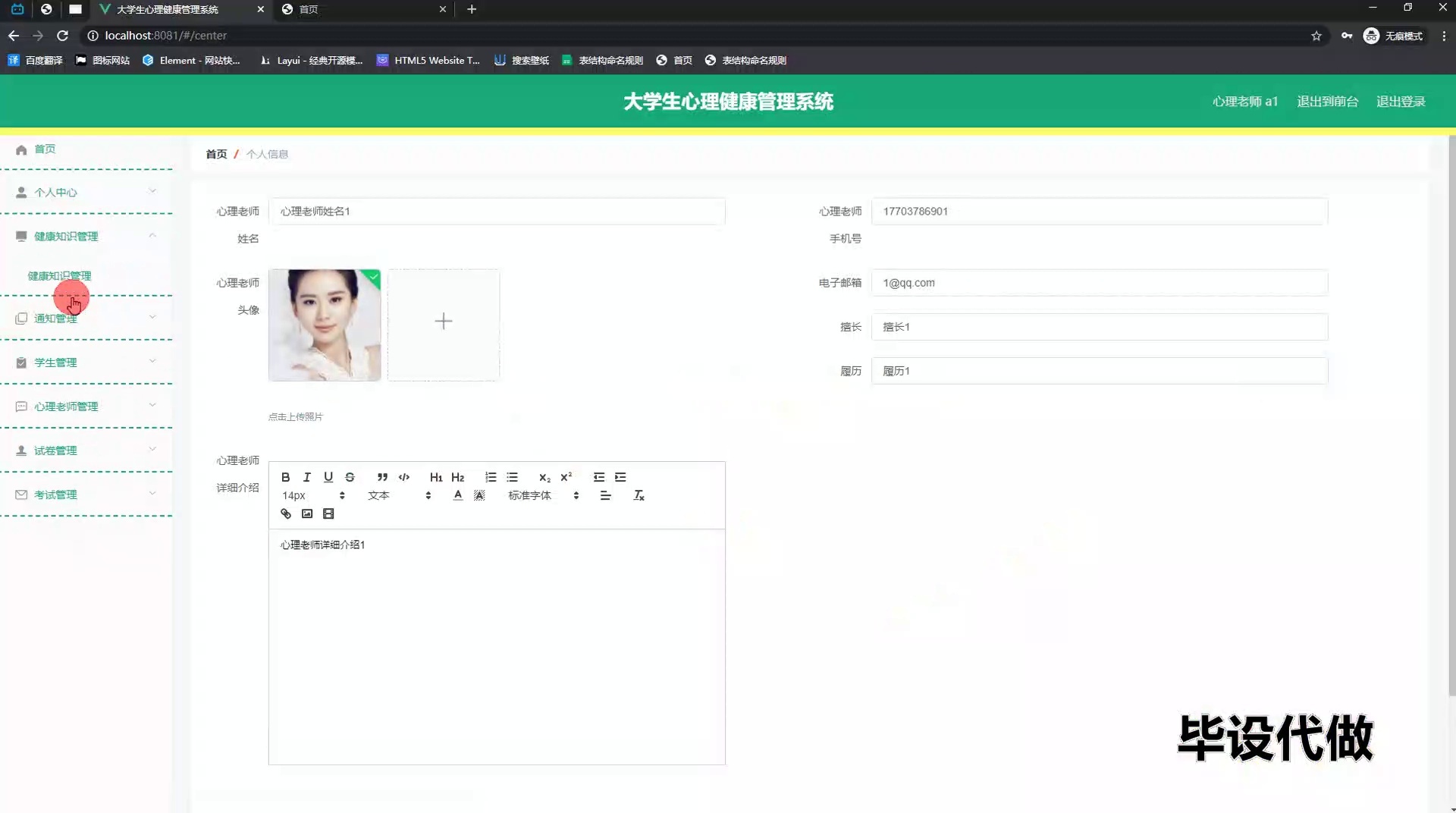Open the Layui bookmark

(312, 61)
